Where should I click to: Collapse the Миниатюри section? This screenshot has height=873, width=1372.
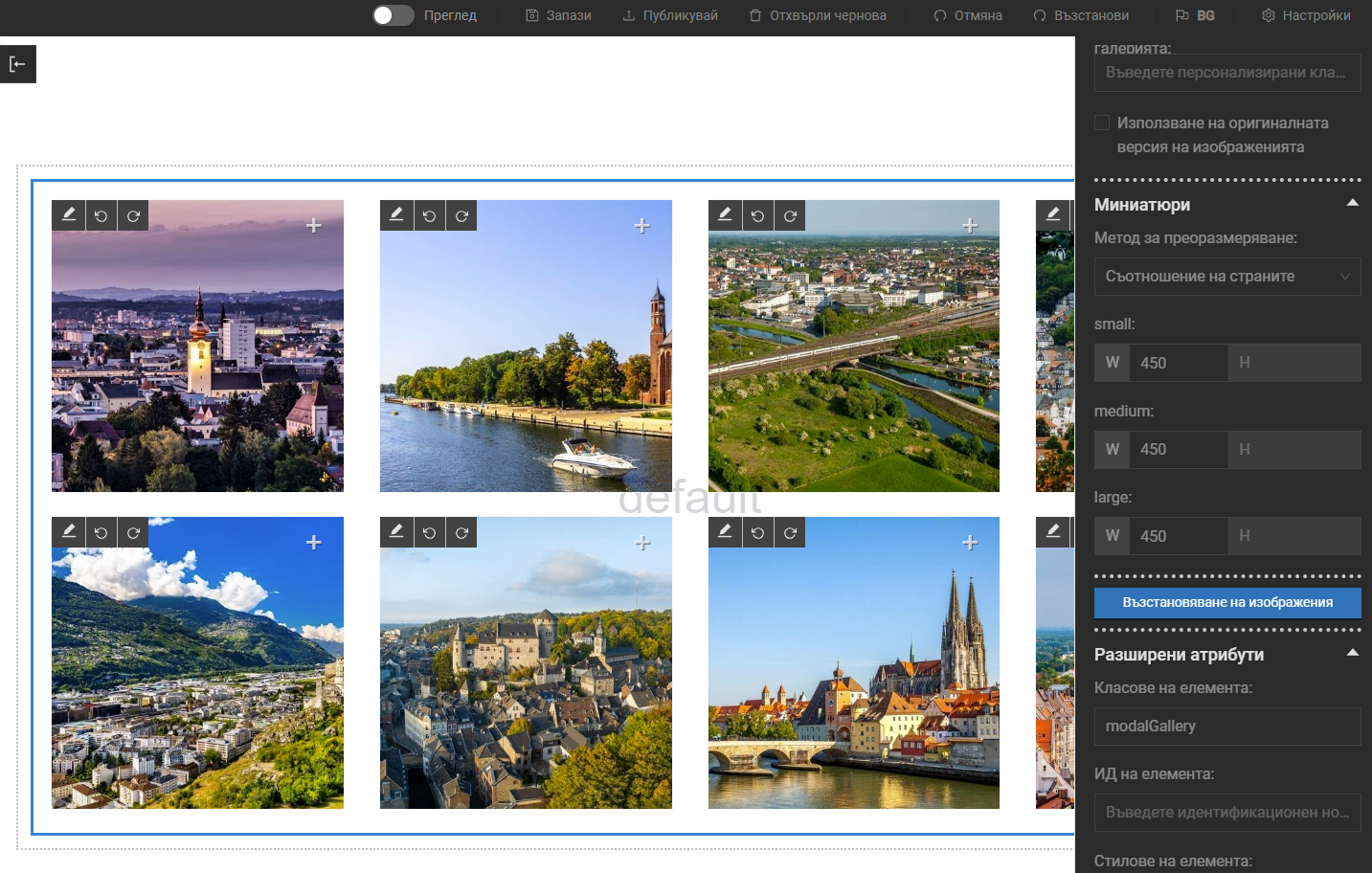(1352, 203)
